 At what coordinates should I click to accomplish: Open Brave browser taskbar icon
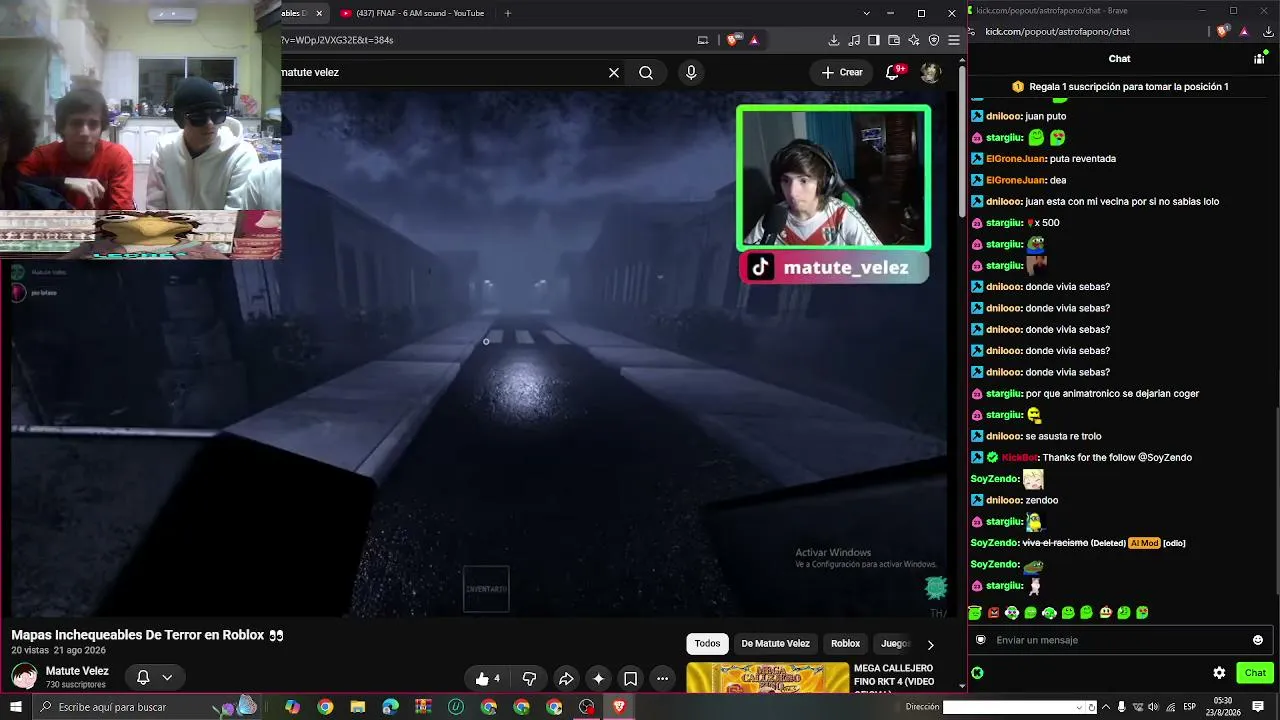[619, 707]
